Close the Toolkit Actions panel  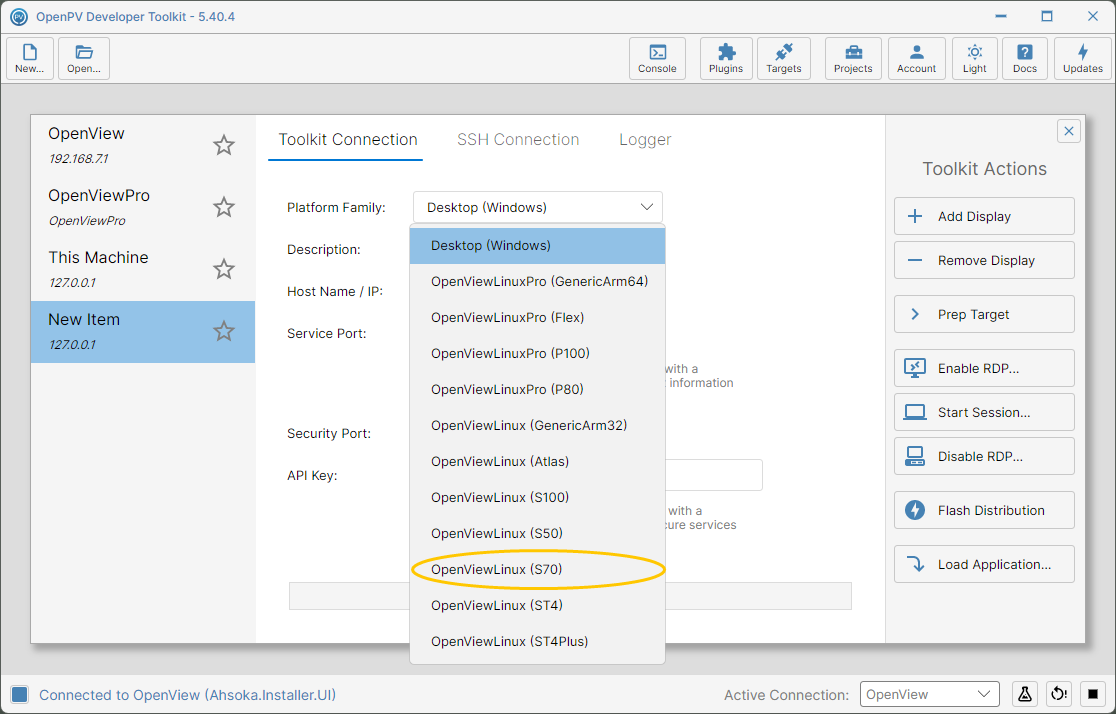click(x=1068, y=131)
